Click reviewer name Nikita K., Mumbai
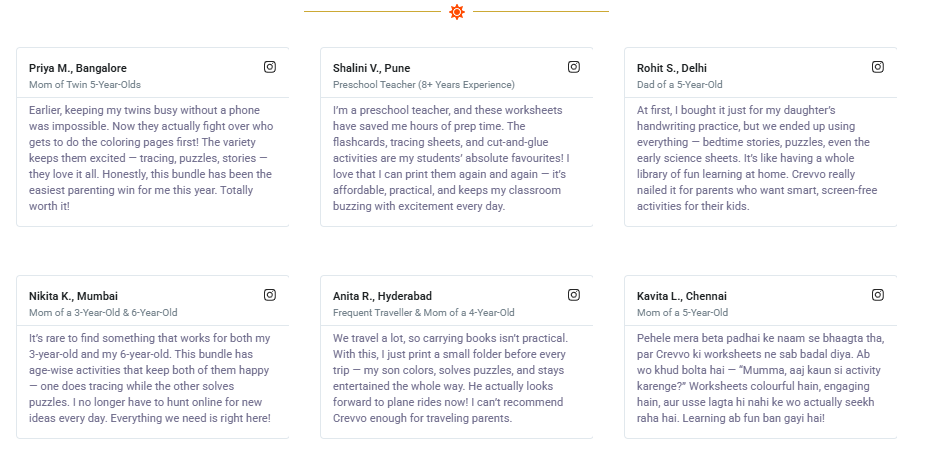This screenshot has height=461, width=940. [74, 296]
